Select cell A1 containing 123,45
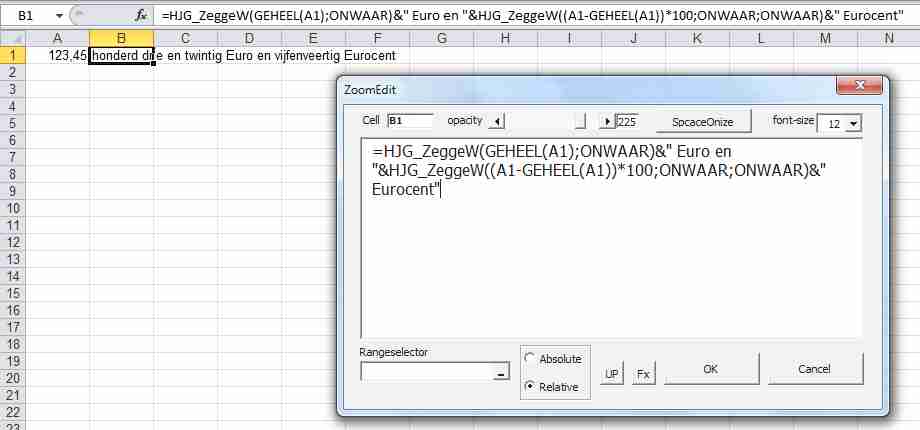The height and width of the screenshot is (430, 920). click(x=58, y=56)
